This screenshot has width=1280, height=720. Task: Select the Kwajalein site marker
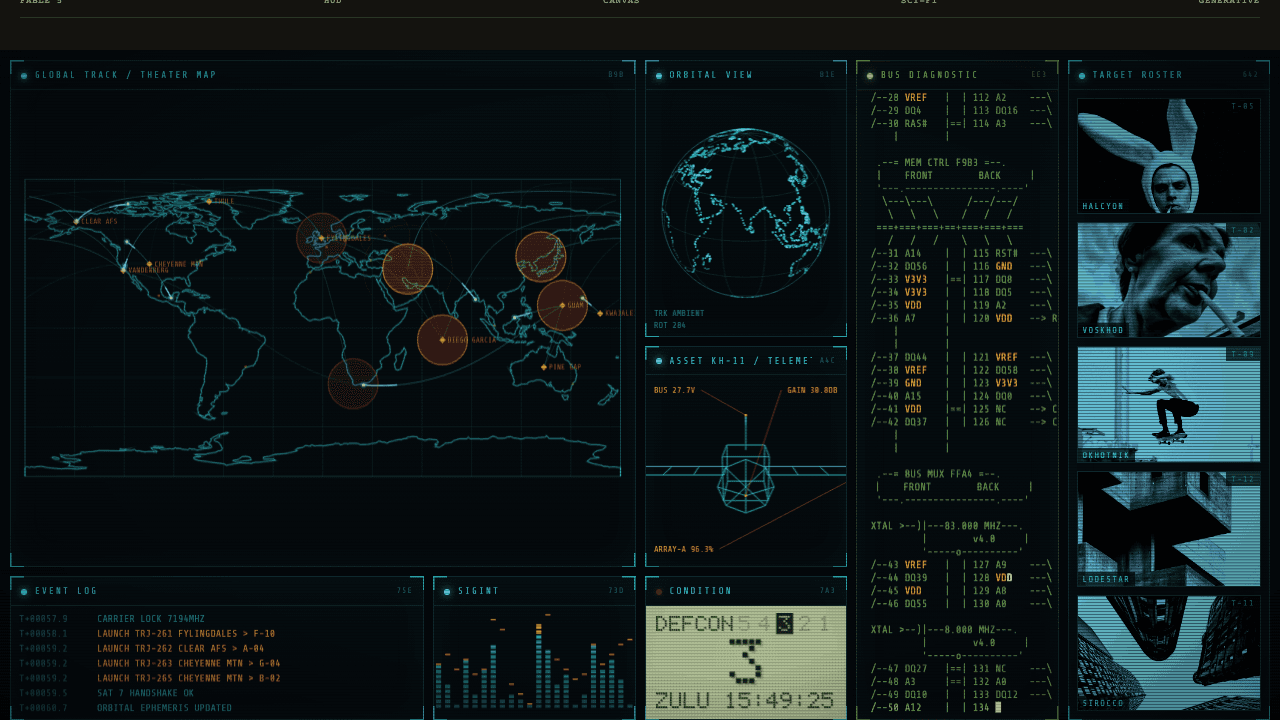tap(600, 313)
